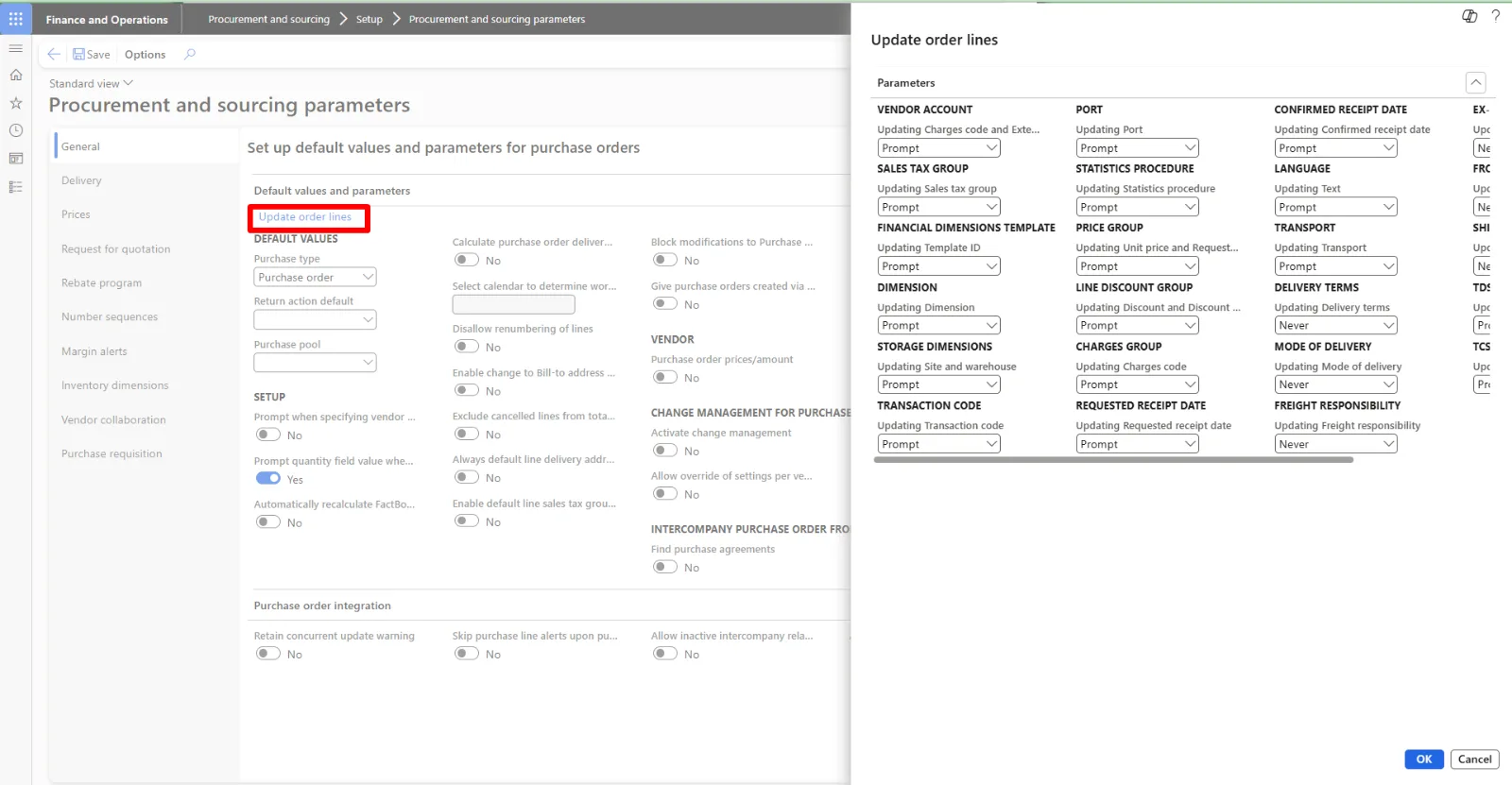The width and height of the screenshot is (1512, 785).
Task: Open Recent clock icon in sidebar
Action: (16, 130)
